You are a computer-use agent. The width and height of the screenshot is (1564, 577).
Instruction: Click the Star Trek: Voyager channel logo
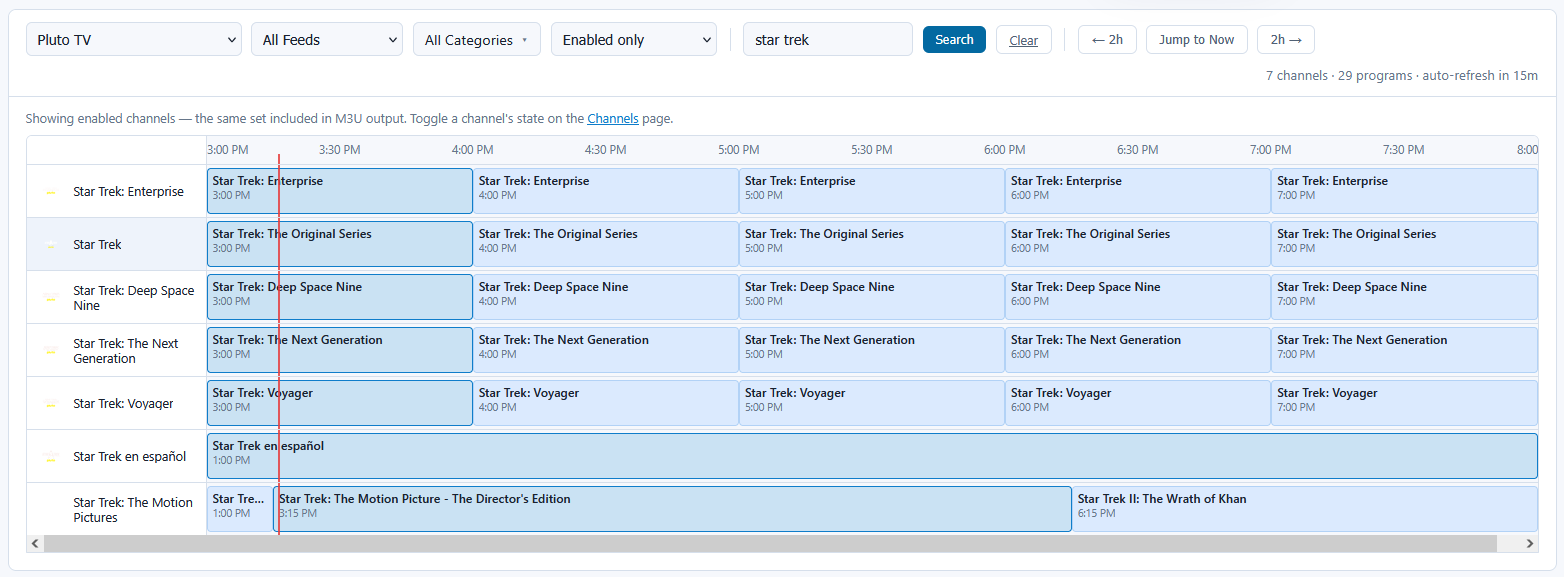(51, 404)
